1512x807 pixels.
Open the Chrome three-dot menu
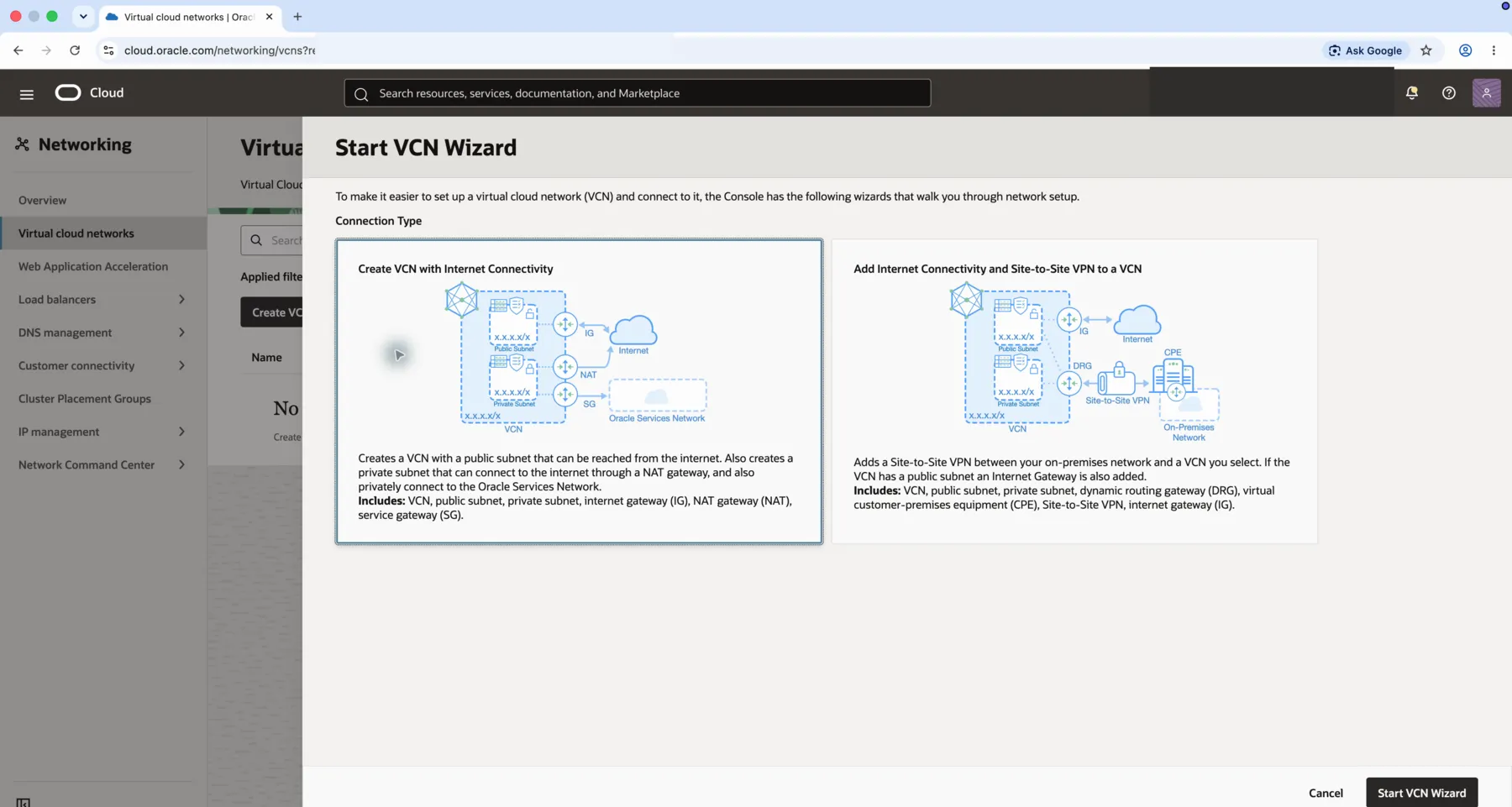tap(1494, 50)
